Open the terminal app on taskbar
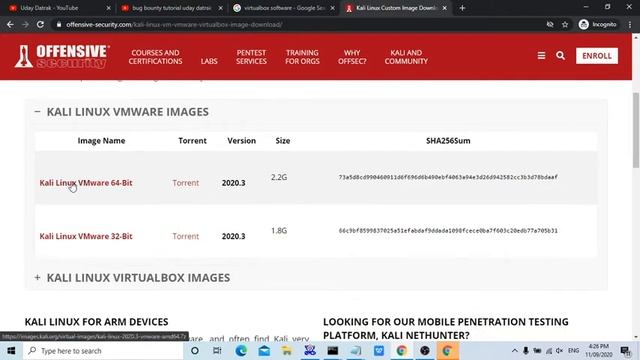 (333, 351)
